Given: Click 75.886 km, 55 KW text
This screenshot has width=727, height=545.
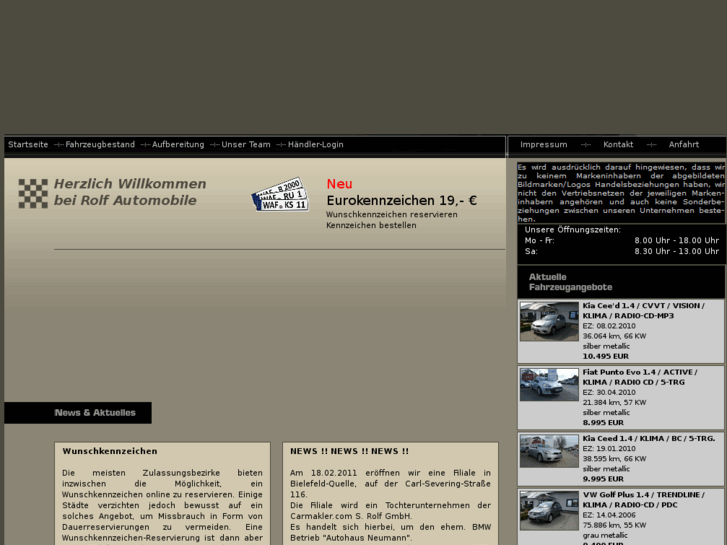Looking at the screenshot, I should [614, 526].
